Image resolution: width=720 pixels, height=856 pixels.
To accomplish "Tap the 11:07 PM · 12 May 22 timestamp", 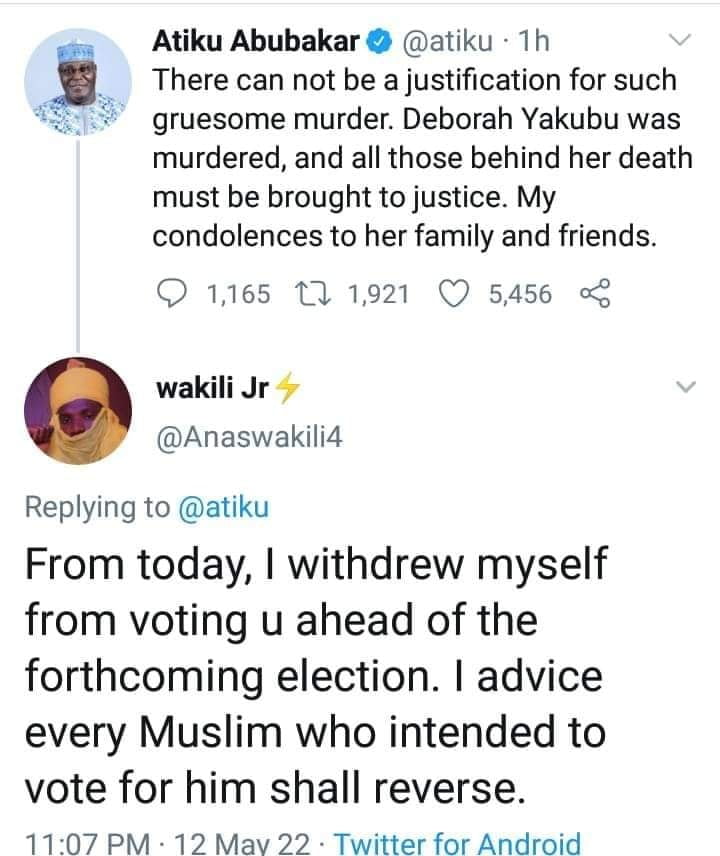I will 168,843.
